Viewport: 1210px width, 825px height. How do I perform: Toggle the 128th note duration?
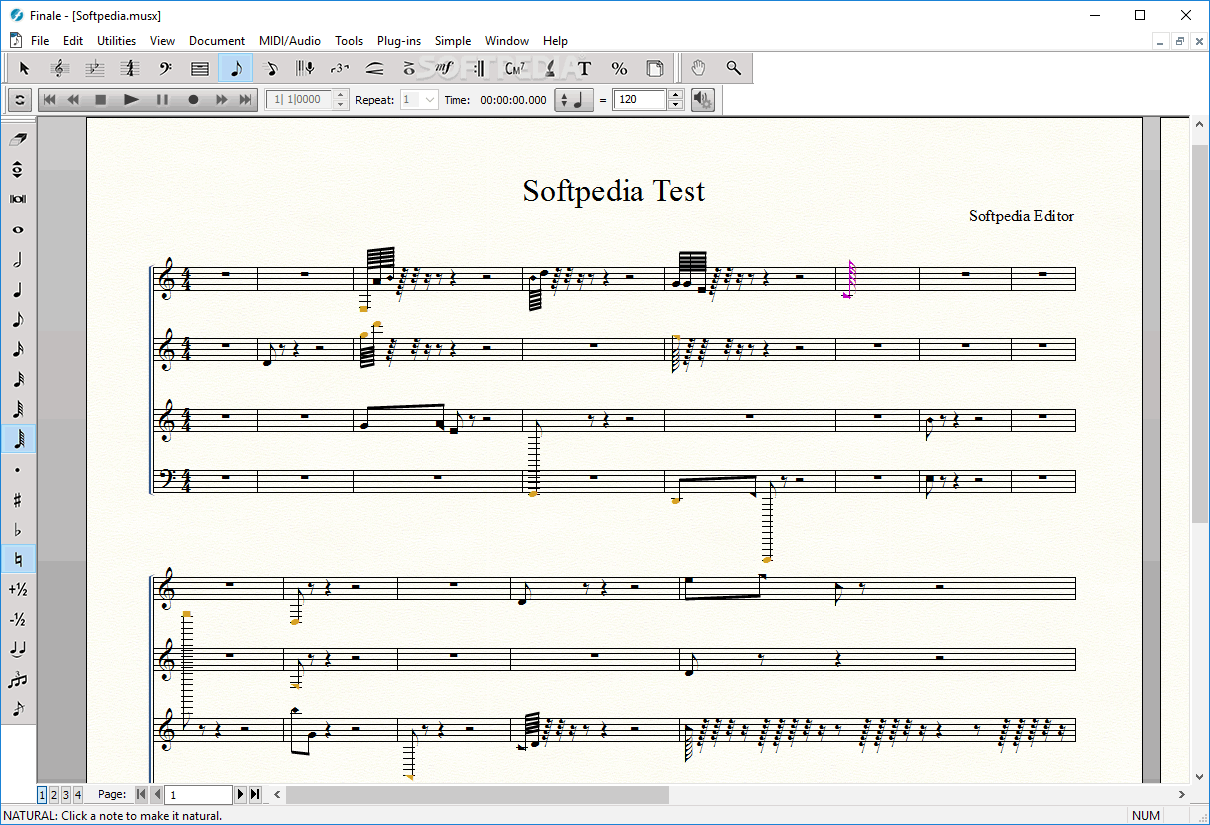[18, 439]
